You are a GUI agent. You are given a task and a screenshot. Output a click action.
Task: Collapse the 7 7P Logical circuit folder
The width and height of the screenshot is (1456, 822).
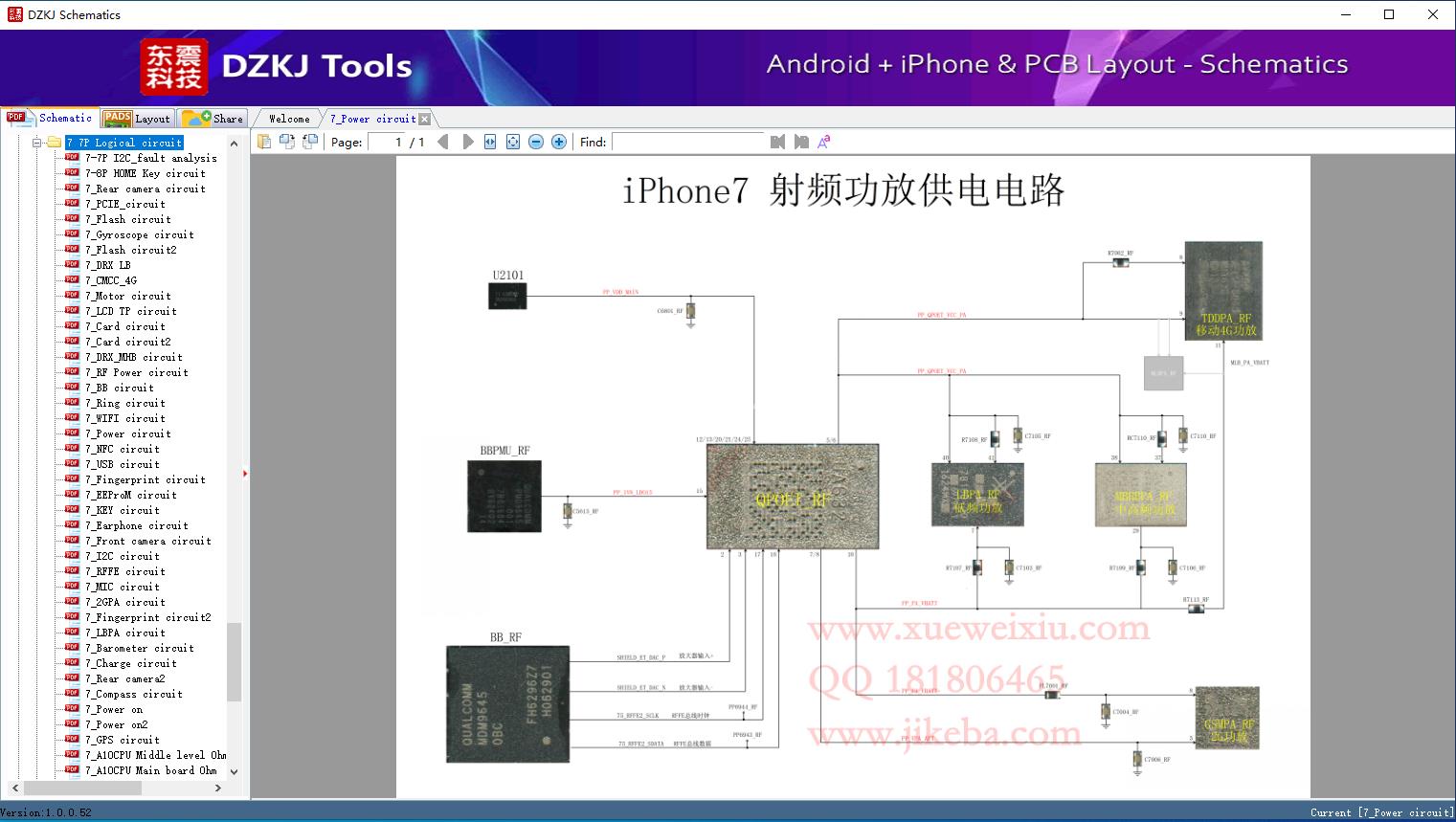pyautogui.click(x=37, y=143)
